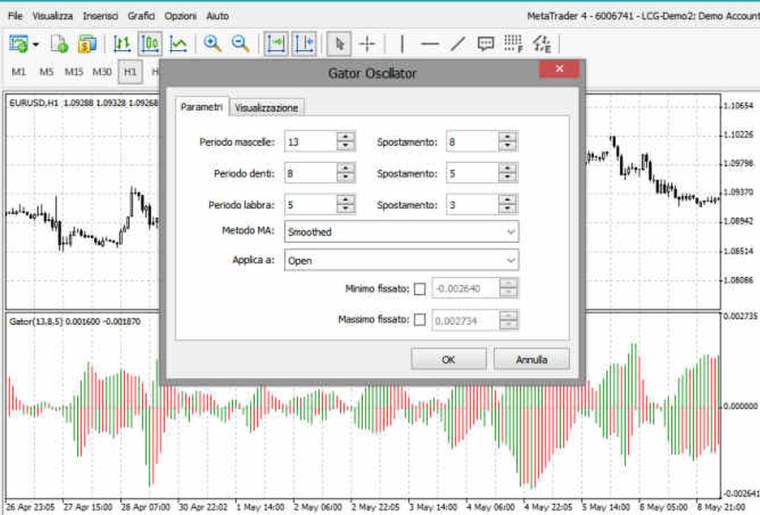The image size is (760, 515).
Task: Switch to line chart view
Action: (178, 43)
